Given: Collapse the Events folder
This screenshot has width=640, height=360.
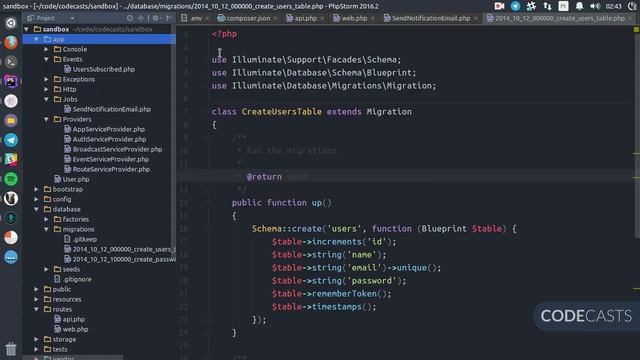Looking at the screenshot, I should 47,59.
